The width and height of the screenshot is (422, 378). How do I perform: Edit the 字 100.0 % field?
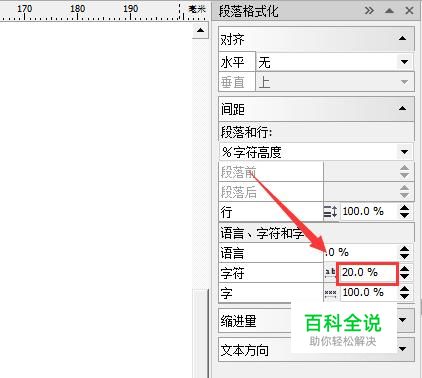point(369,292)
